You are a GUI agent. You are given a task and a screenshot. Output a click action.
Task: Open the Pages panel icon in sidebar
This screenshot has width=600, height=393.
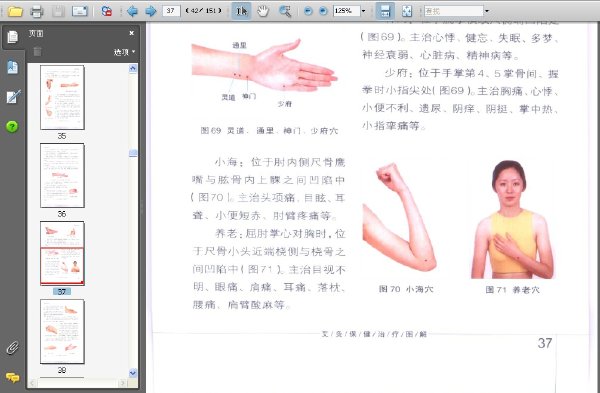(13, 37)
